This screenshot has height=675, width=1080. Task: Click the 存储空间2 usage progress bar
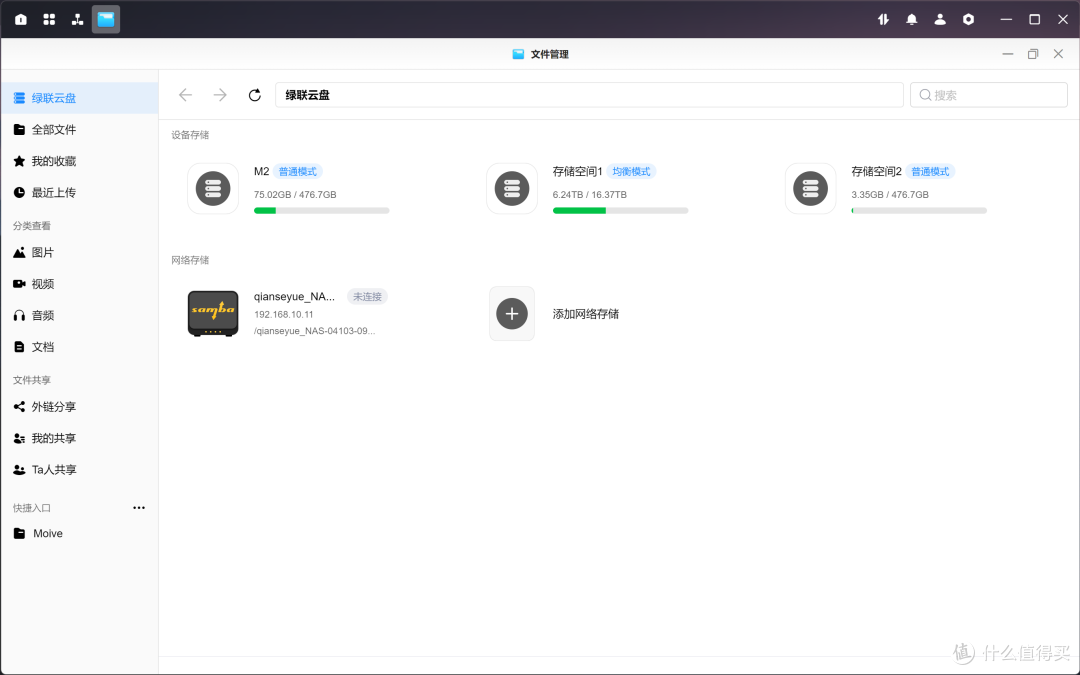[x=919, y=211]
